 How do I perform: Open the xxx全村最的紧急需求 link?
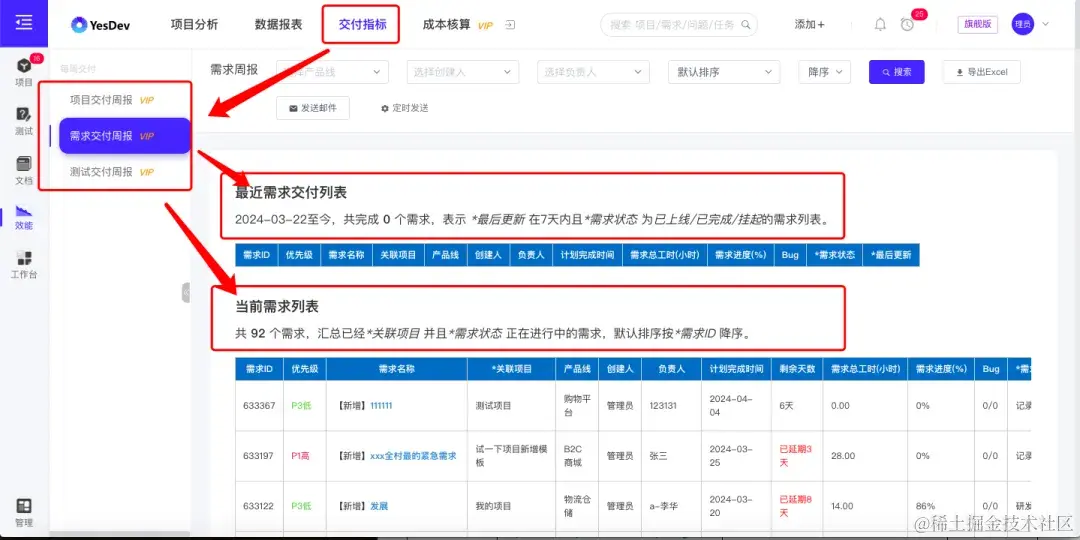413,456
